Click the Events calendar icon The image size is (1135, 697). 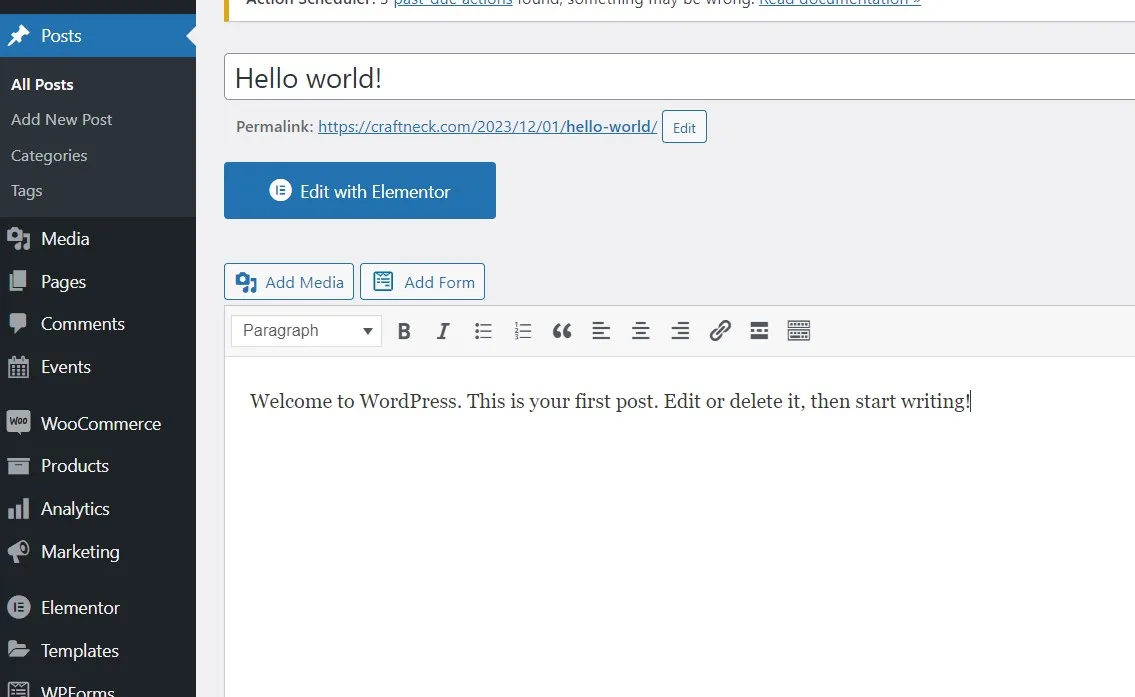tap(19, 367)
